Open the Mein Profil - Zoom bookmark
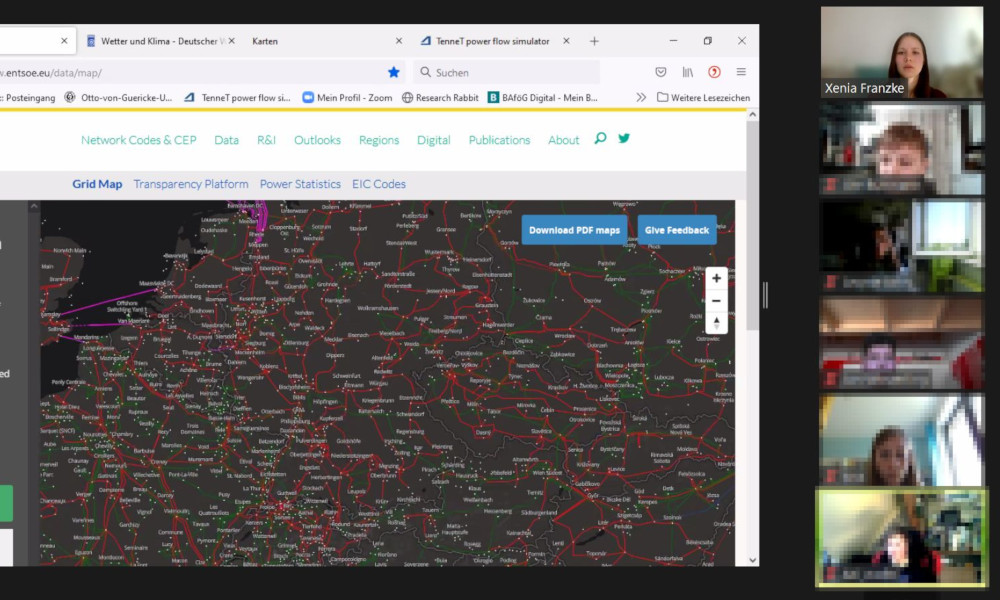Viewport: 1000px width, 600px height. (347, 98)
